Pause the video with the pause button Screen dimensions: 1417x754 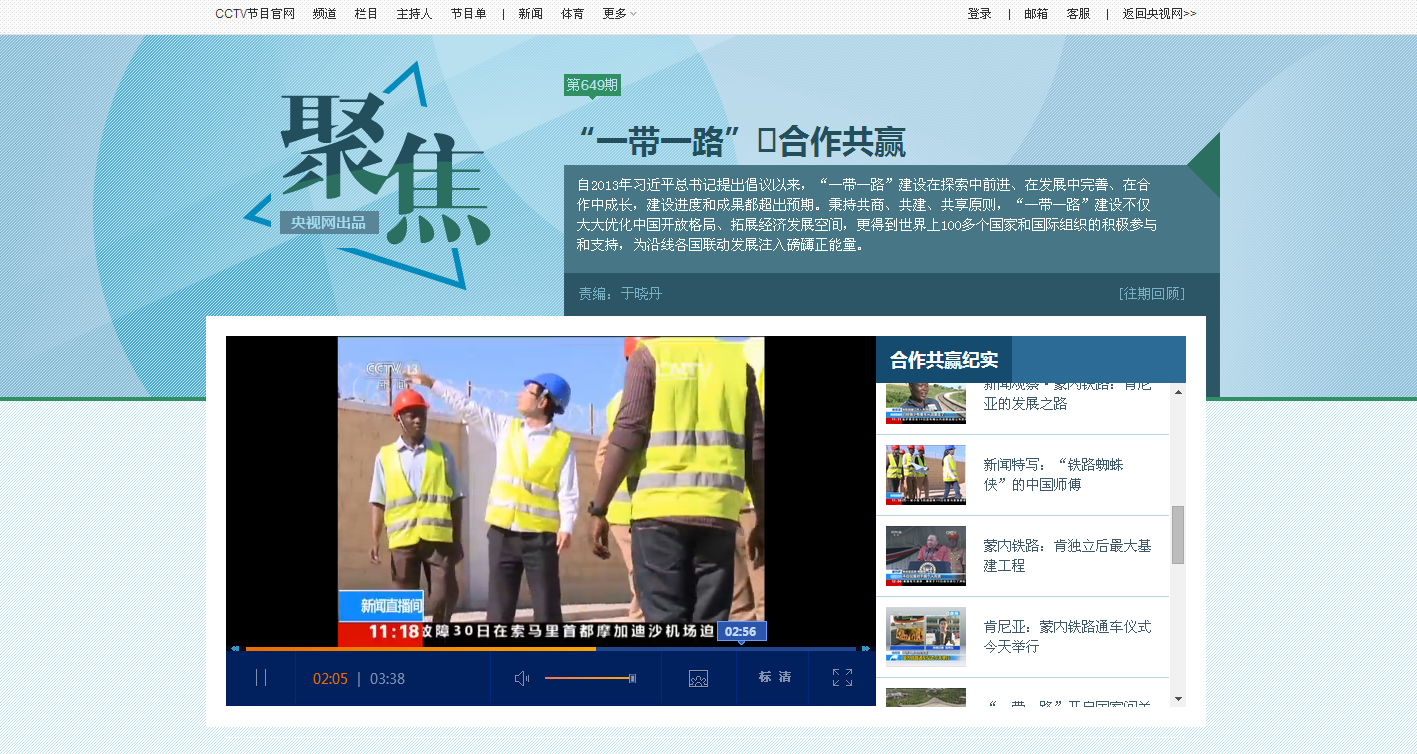tap(261, 678)
